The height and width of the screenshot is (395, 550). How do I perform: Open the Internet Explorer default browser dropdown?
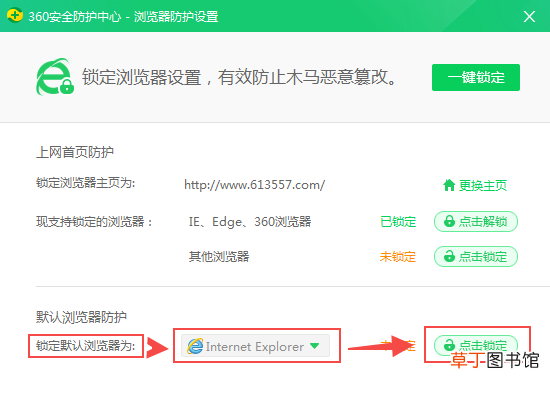click(255, 346)
